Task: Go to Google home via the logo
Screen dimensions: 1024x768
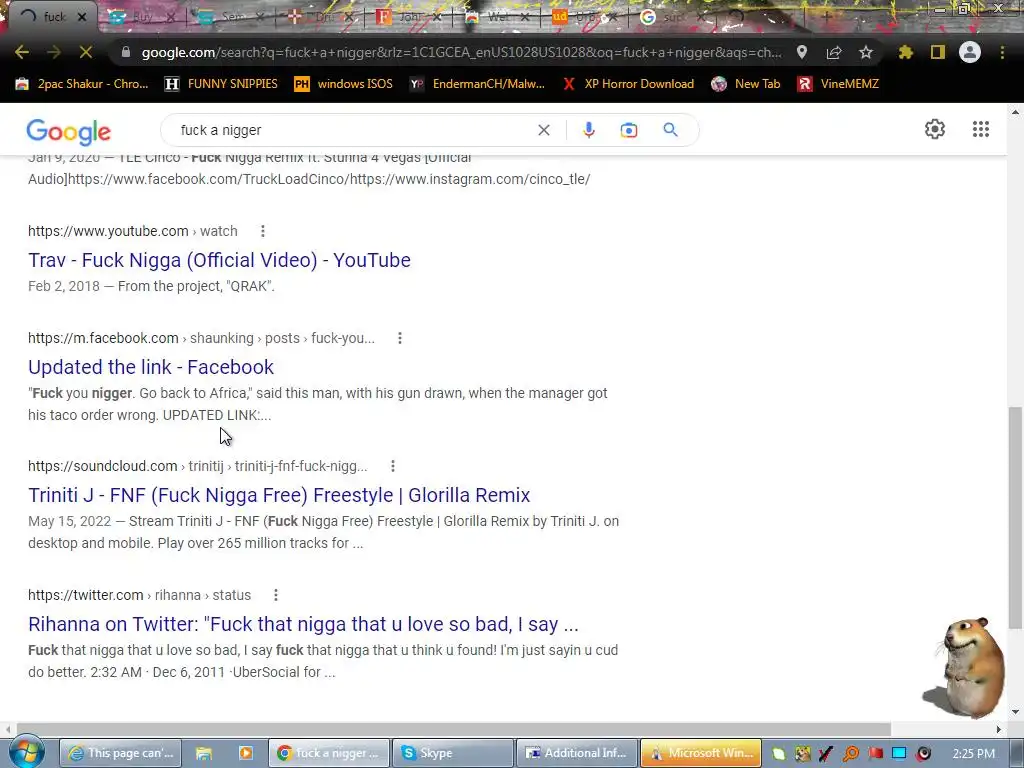Action: point(69,131)
